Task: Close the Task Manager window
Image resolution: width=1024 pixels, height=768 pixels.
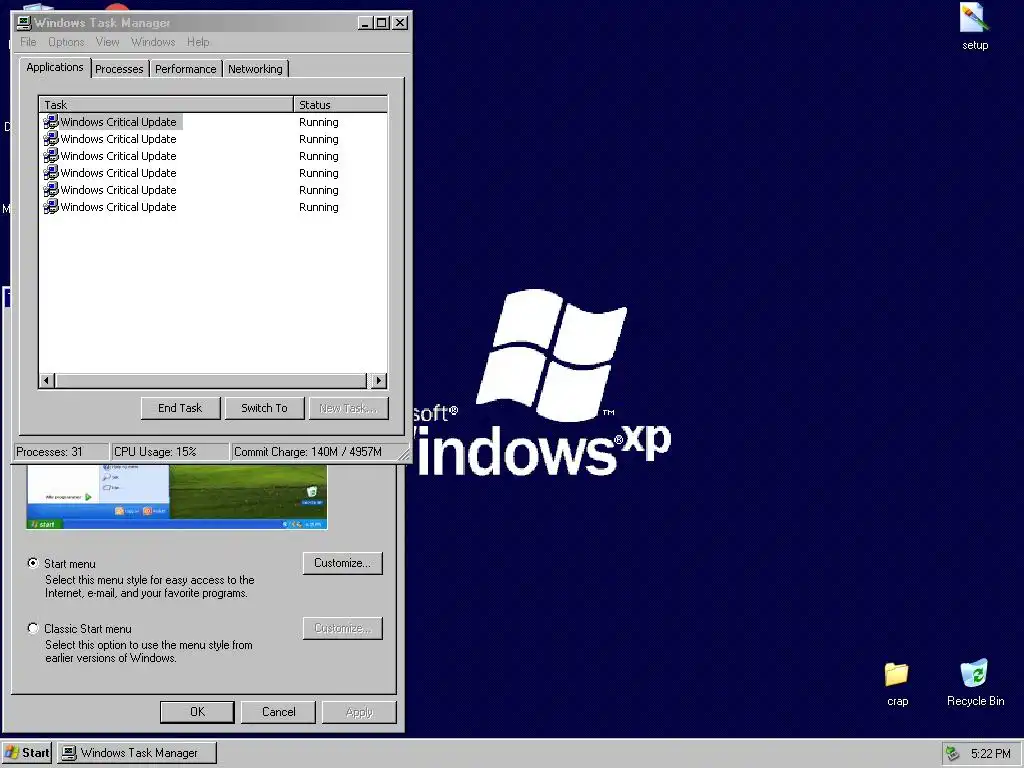Action: (x=400, y=23)
